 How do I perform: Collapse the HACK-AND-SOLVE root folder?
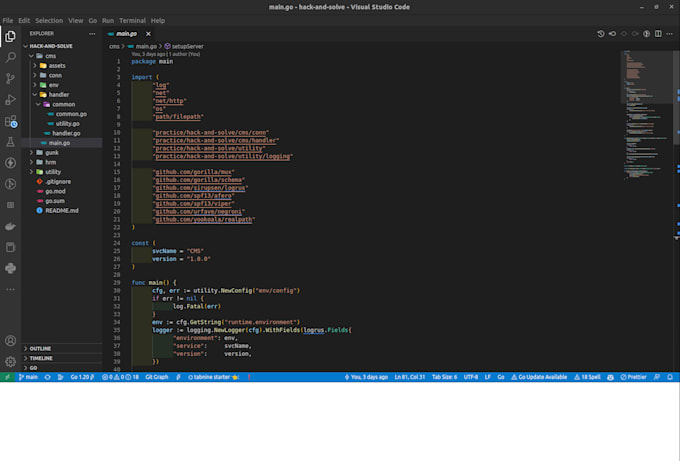point(26,46)
